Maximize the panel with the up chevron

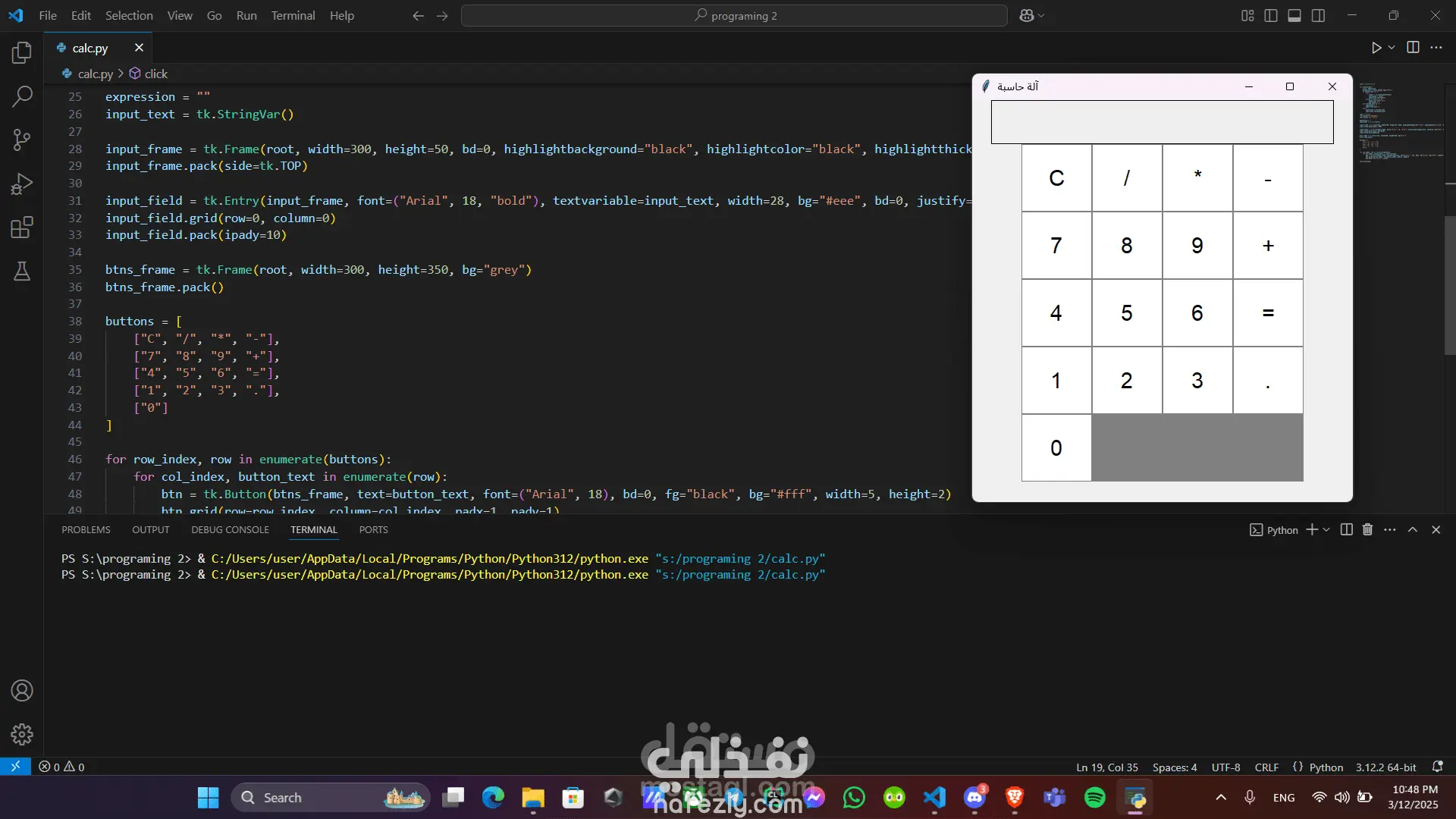[x=1412, y=529]
